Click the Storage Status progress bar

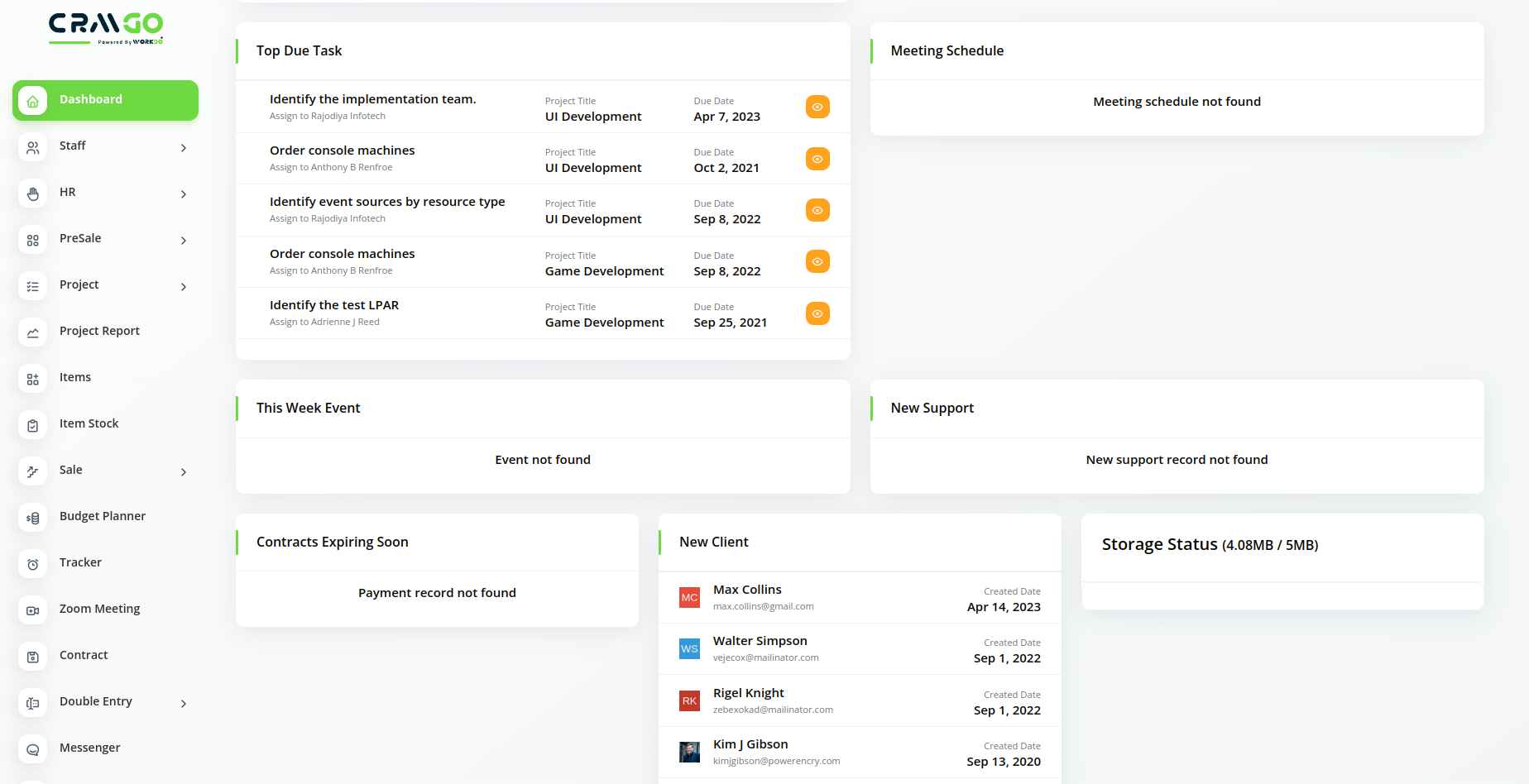(1282, 596)
